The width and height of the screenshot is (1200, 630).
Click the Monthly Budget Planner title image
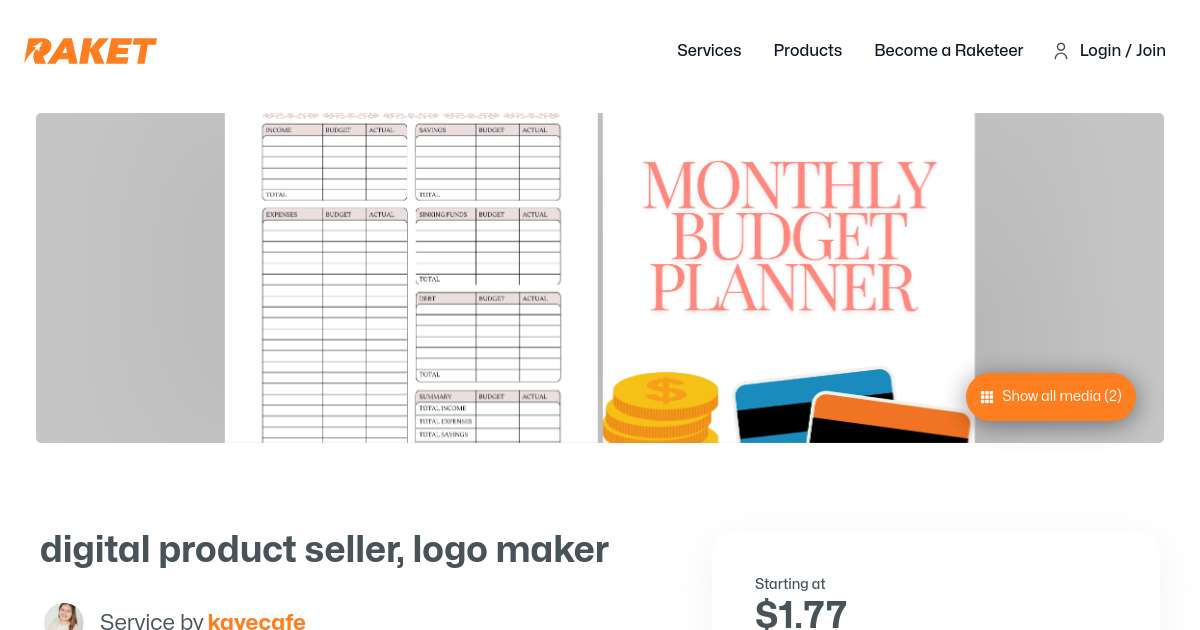tap(787, 233)
